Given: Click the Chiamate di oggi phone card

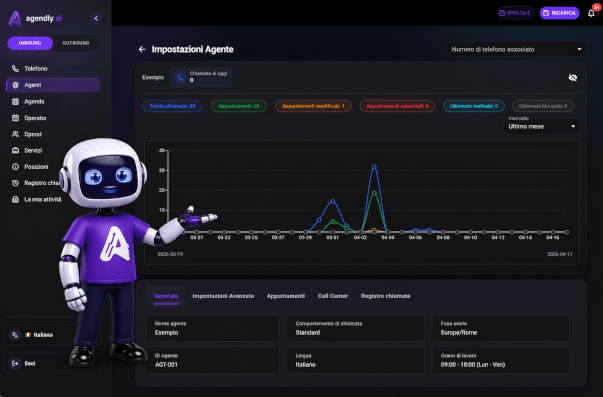Looking at the screenshot, I should [x=201, y=77].
